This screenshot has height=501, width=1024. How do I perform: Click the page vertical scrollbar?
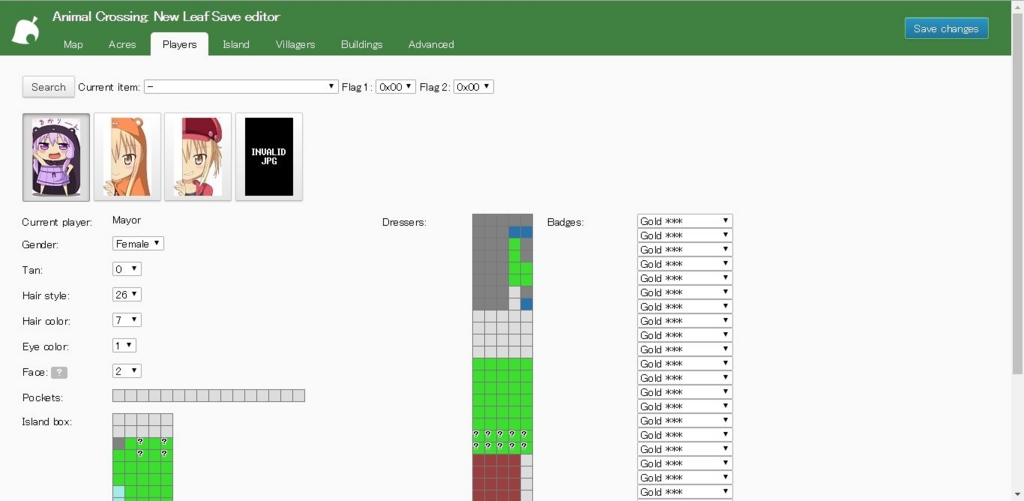pyautogui.click(x=1017, y=193)
